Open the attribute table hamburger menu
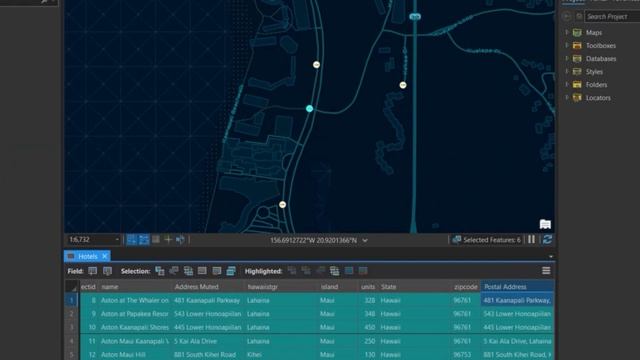 coord(546,271)
